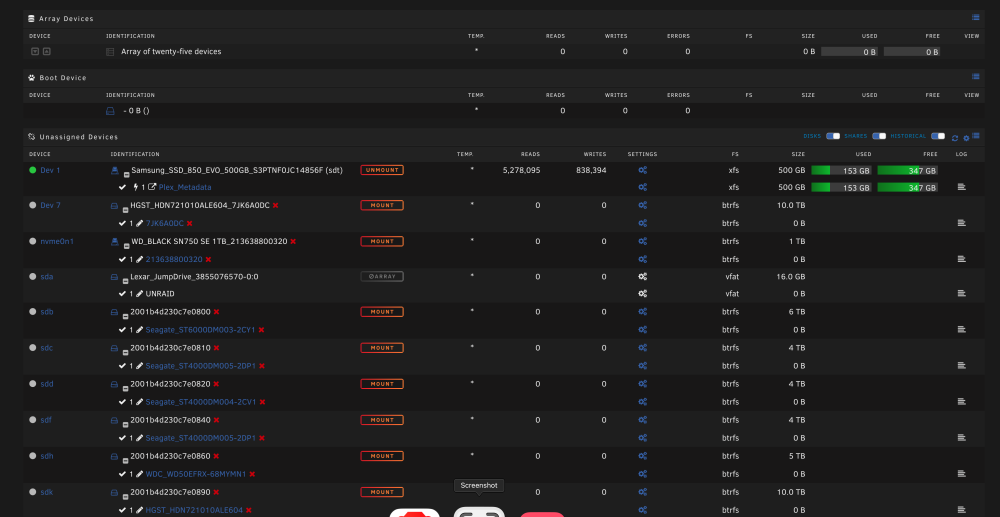Mount the WD_BLACK SN750 disk
This screenshot has height=517, width=1000.
click(x=382, y=242)
